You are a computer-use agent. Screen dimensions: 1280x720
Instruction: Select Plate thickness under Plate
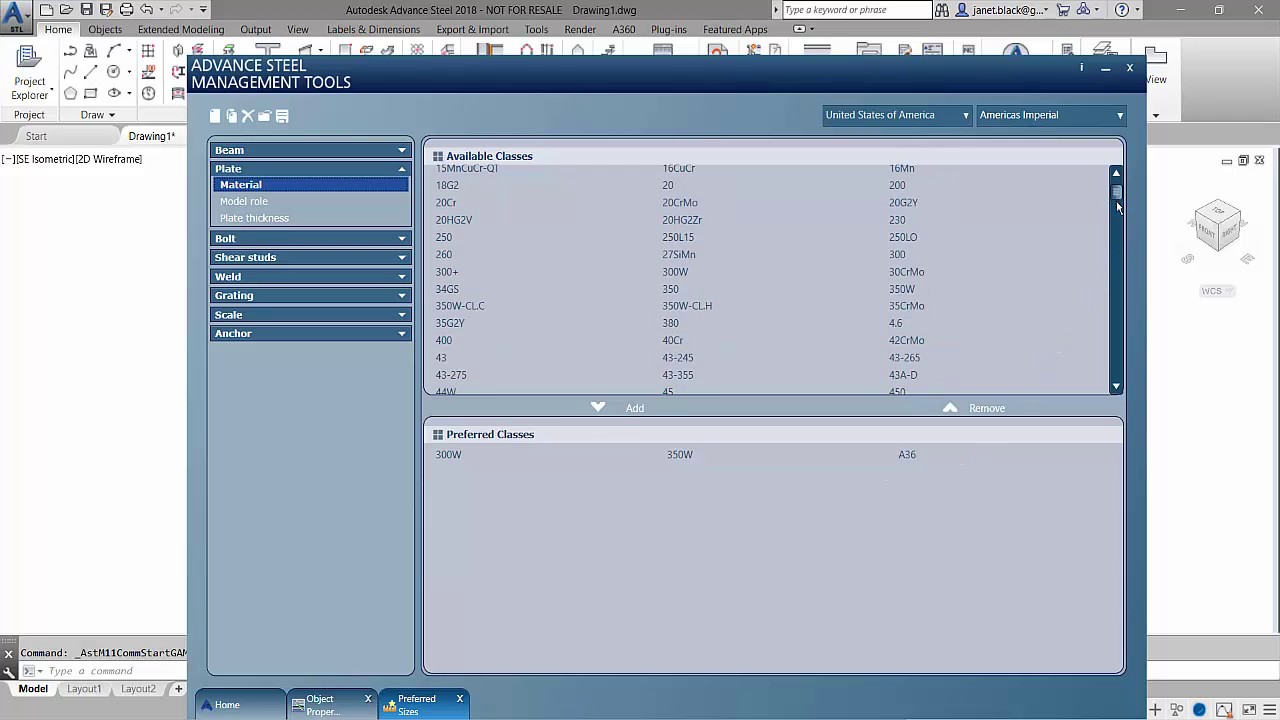(254, 218)
